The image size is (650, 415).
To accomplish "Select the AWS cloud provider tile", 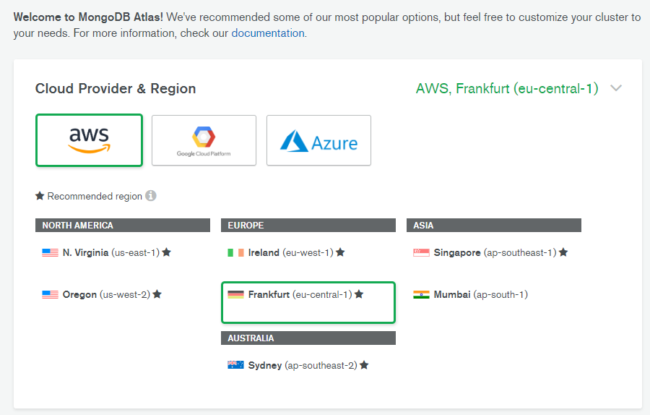I will point(89,140).
